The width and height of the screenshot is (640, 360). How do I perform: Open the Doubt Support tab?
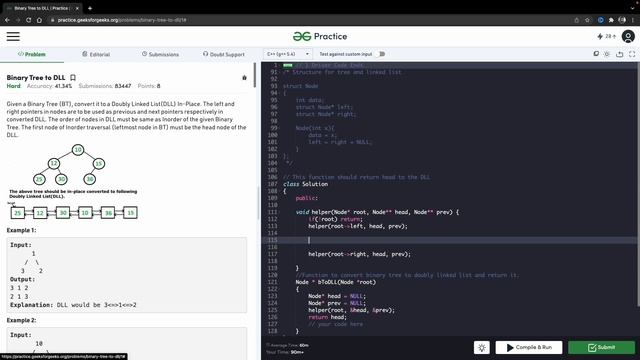tap(224, 54)
